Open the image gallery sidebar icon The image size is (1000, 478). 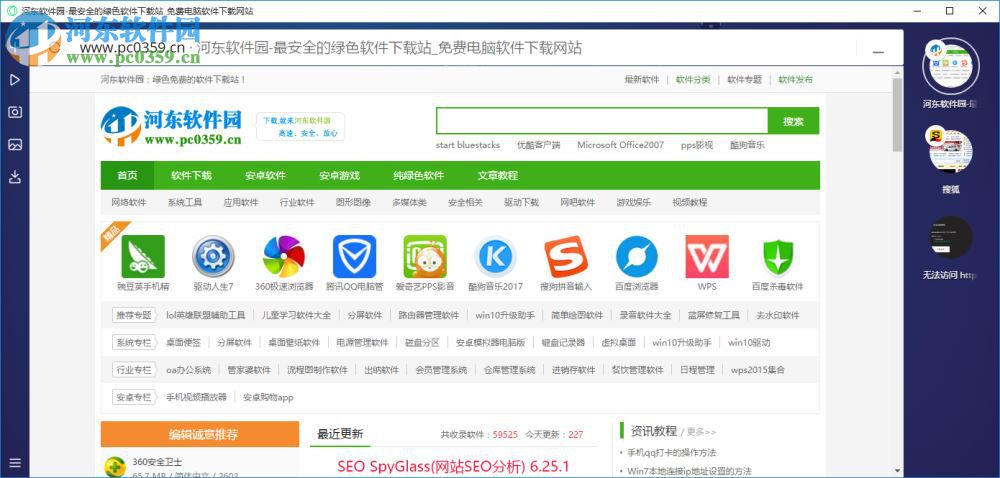(x=15, y=145)
